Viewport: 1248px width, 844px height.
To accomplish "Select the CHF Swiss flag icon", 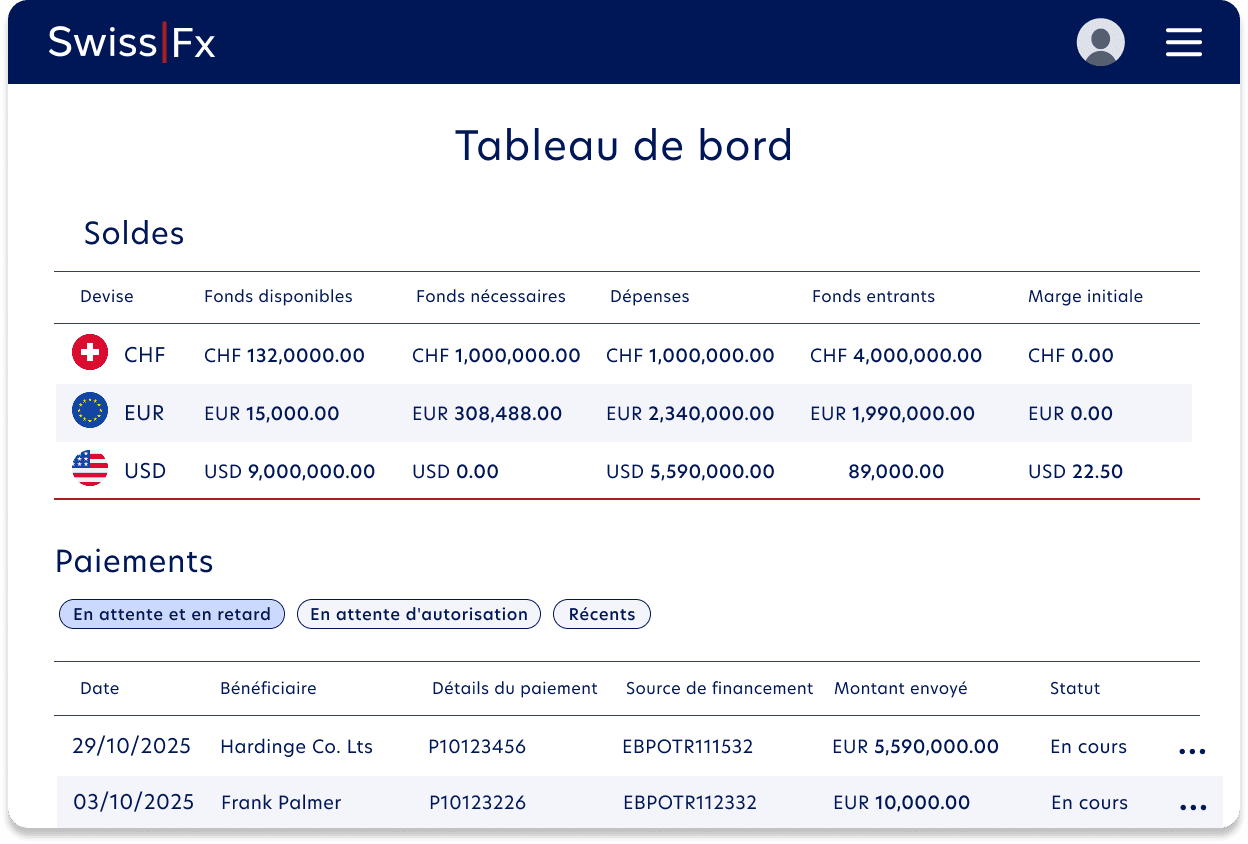I will pos(89,352).
